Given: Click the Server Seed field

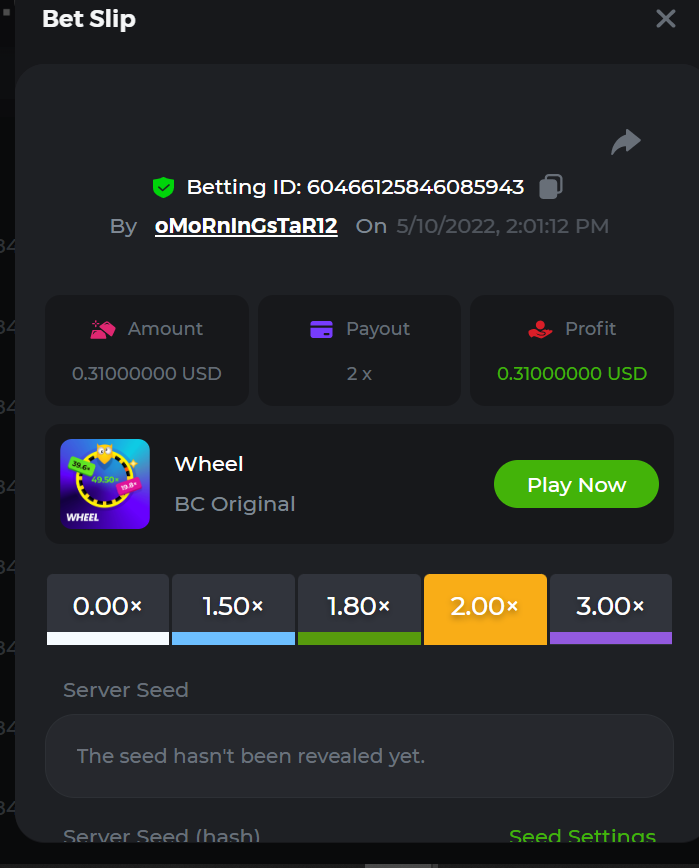Looking at the screenshot, I should click(359, 756).
